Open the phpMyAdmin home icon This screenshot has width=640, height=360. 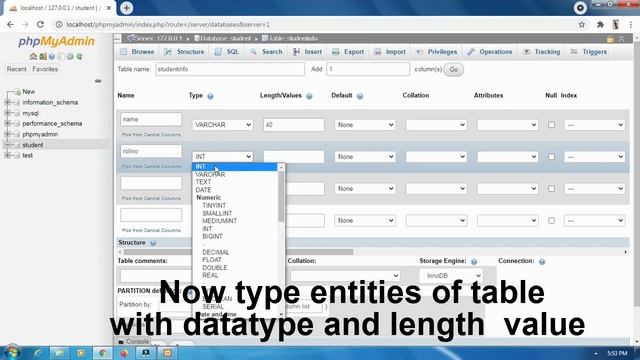point(33,56)
